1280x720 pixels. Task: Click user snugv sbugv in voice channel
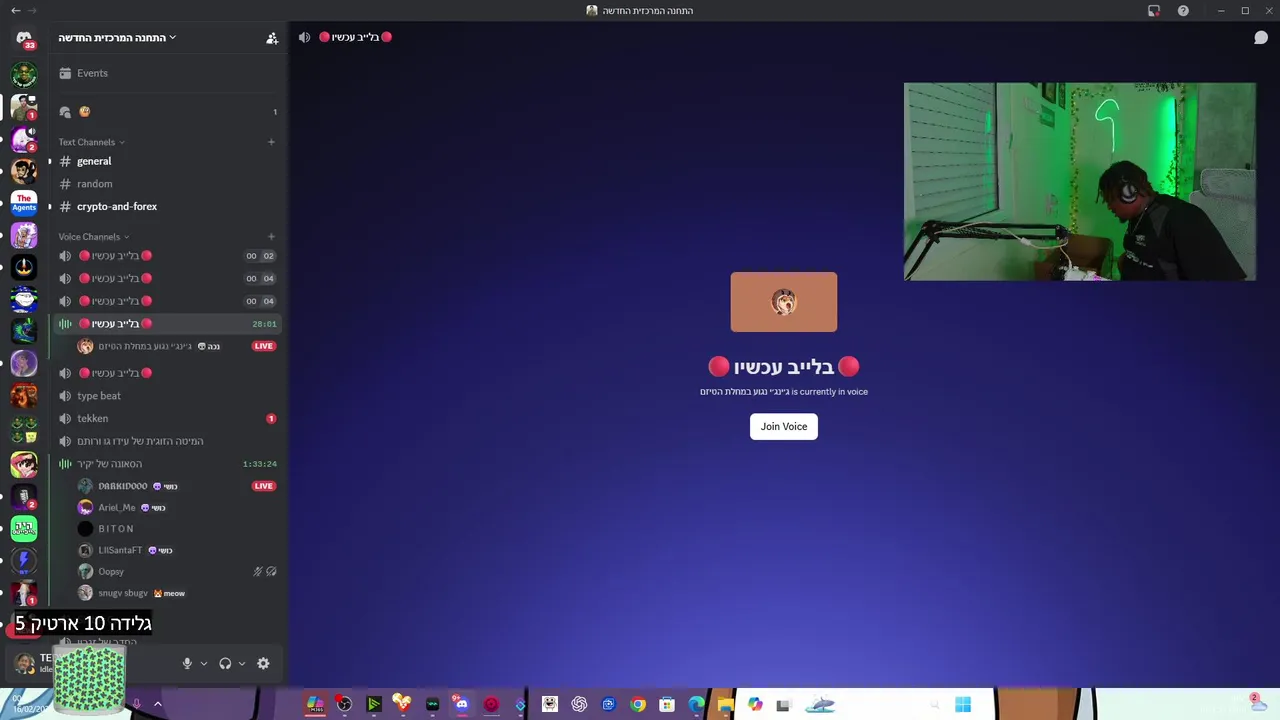tap(179, 594)
